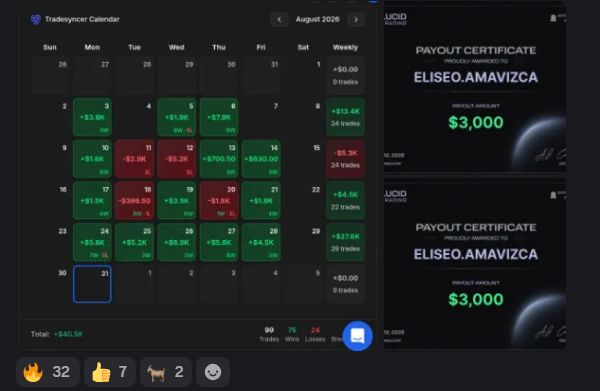This screenshot has width=600, height=391.
Task: Select empty August 4 calendar cell
Action: 134,117
